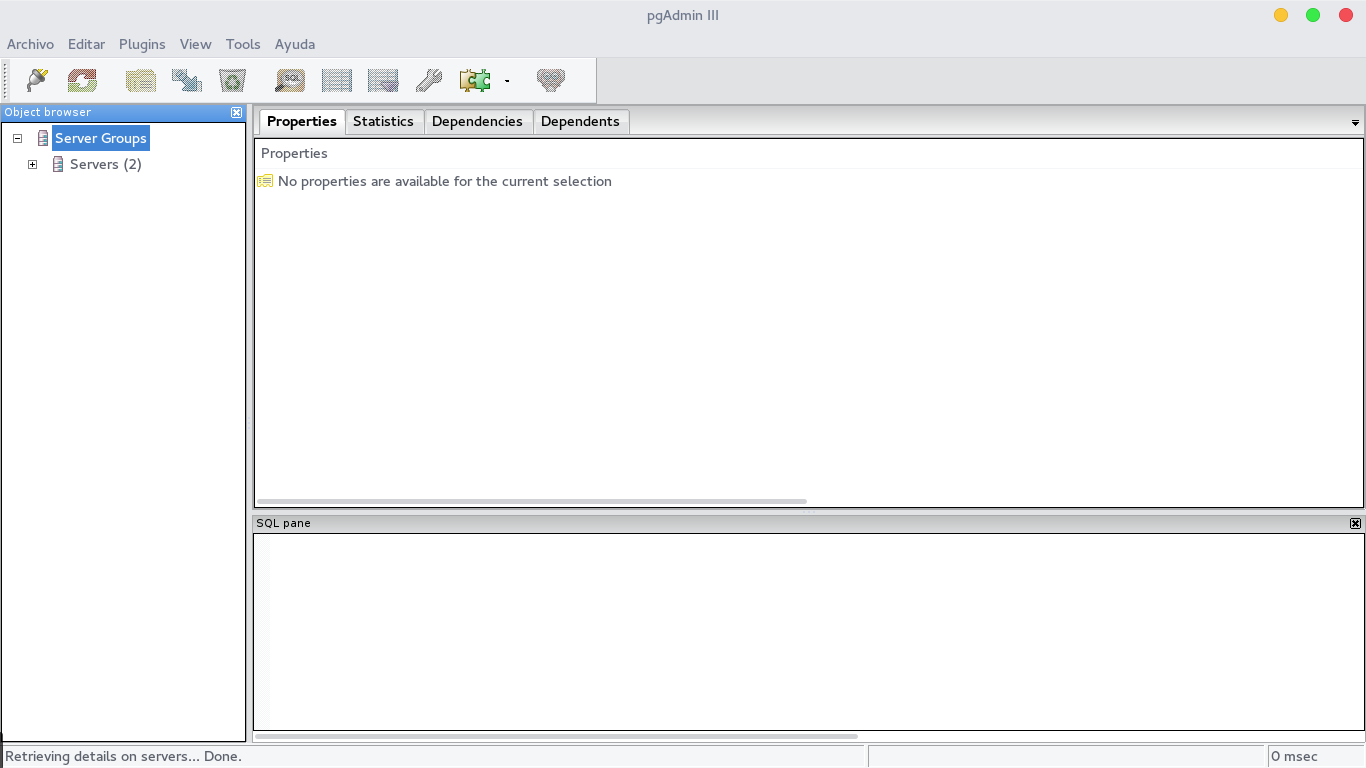Close the Object browser panel

click(x=236, y=112)
